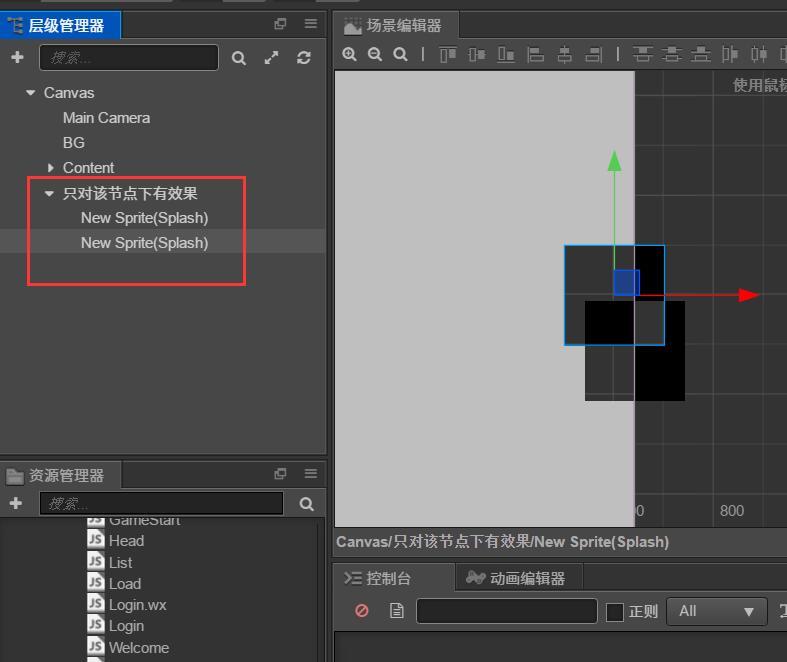Select the 只对该节点下有效果 node
Screen dimensions: 787x662
point(130,193)
